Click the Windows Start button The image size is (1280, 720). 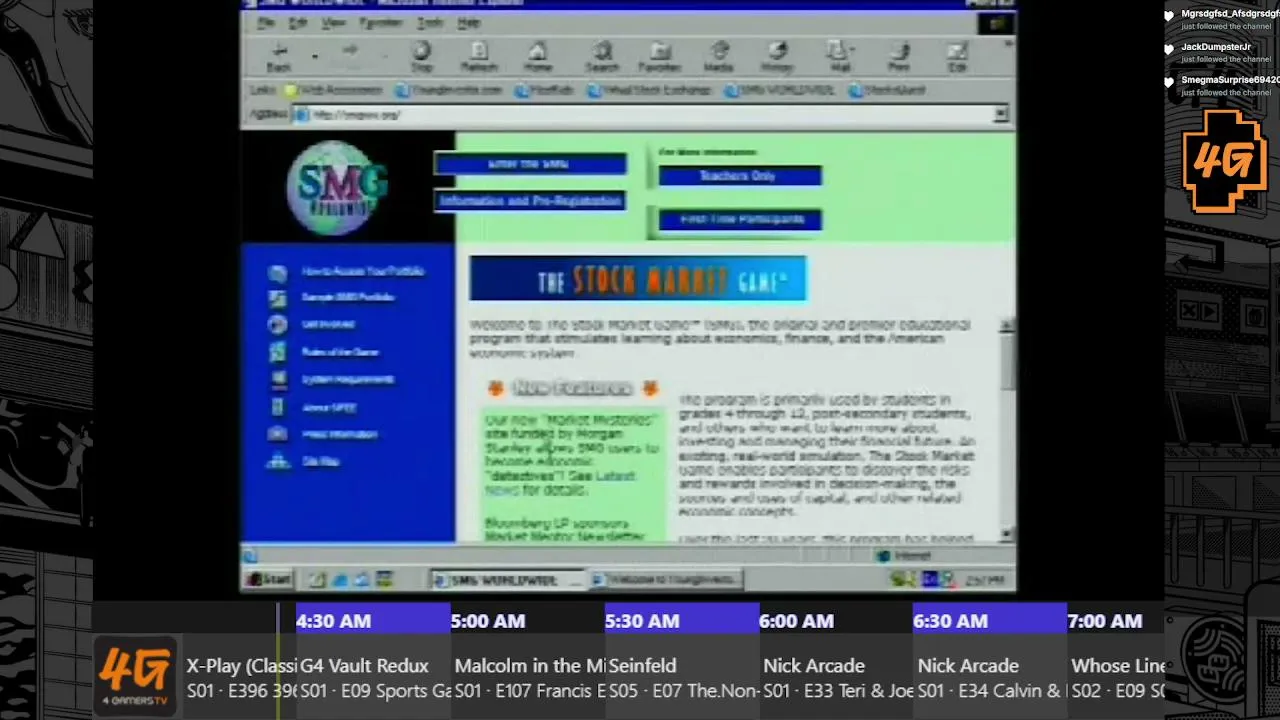pos(269,580)
